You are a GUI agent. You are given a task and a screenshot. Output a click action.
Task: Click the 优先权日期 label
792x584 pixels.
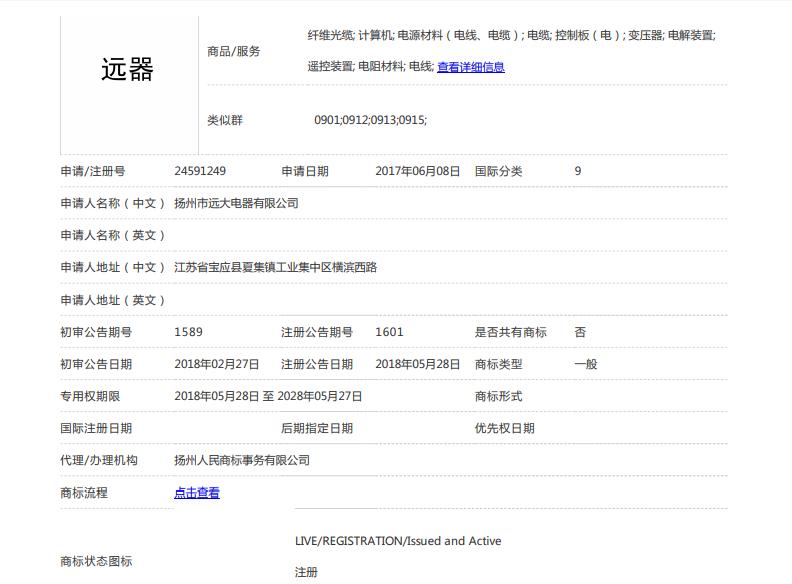point(505,428)
